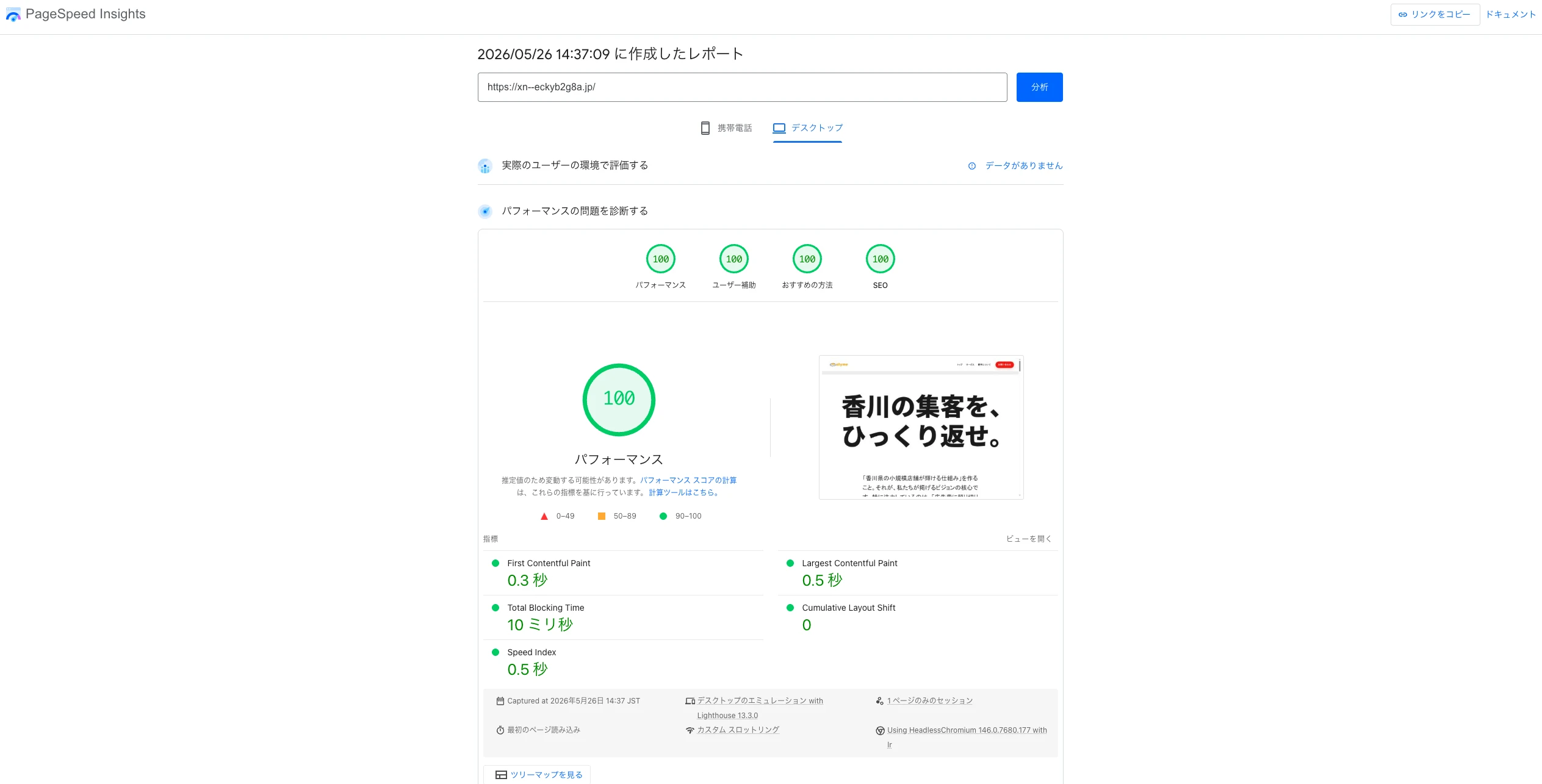Click the Speed Index value 0.5 秒

(527, 669)
